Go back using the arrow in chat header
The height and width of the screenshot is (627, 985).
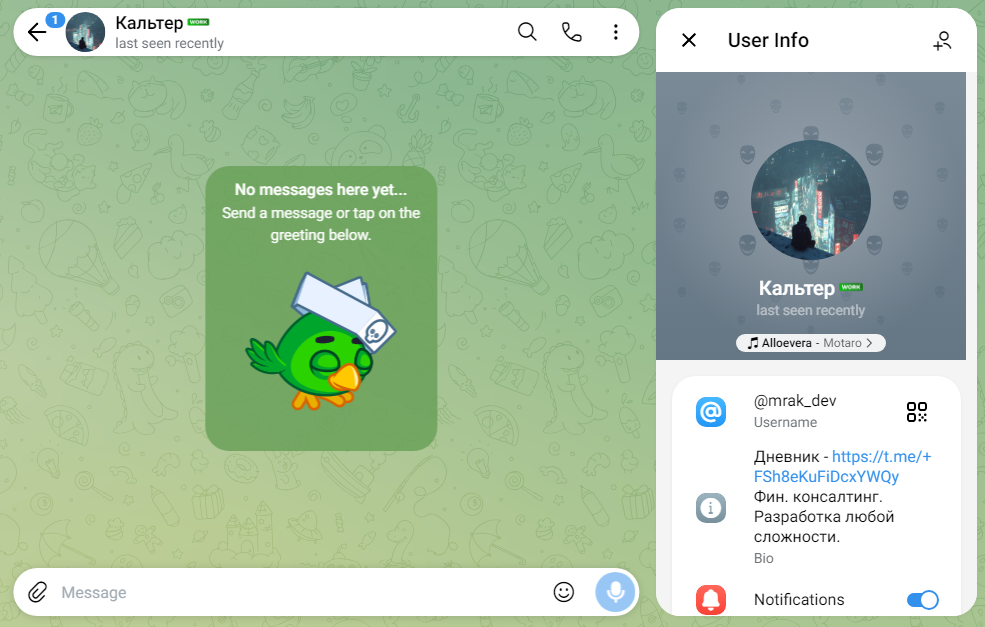click(x=37, y=32)
